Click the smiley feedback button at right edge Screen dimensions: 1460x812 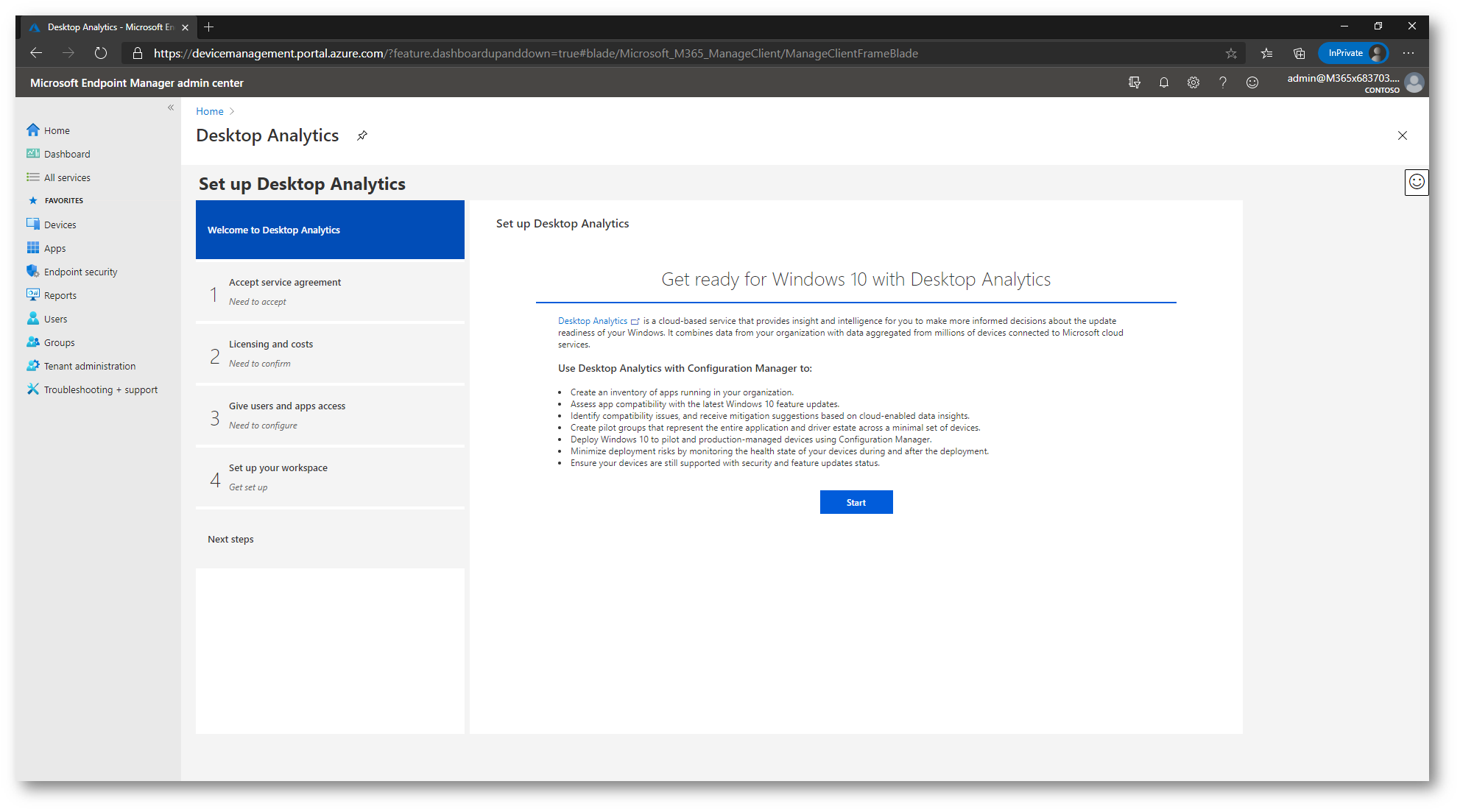(x=1417, y=182)
